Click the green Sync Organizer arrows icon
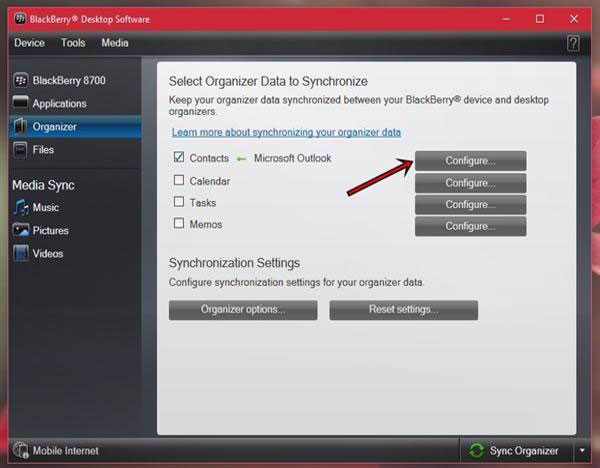 (476, 450)
